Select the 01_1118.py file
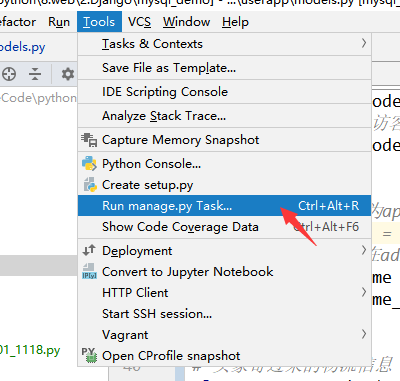Screen dimensions: 400x381 pos(30,350)
